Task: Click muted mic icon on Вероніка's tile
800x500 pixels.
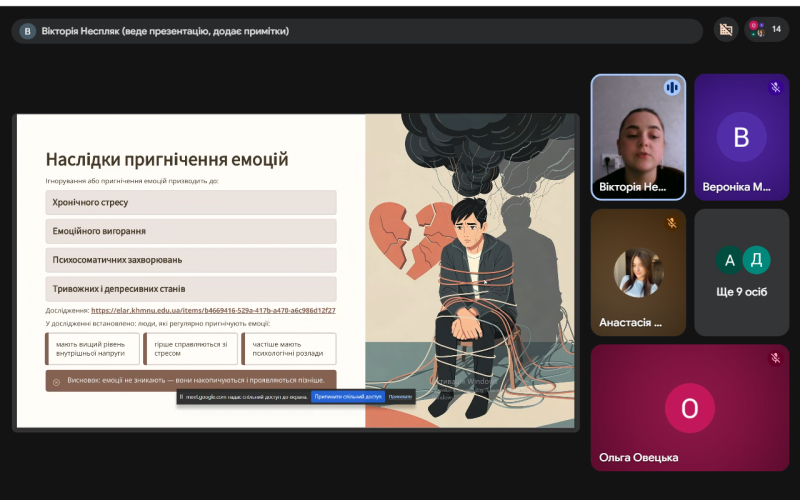Action: [775, 88]
